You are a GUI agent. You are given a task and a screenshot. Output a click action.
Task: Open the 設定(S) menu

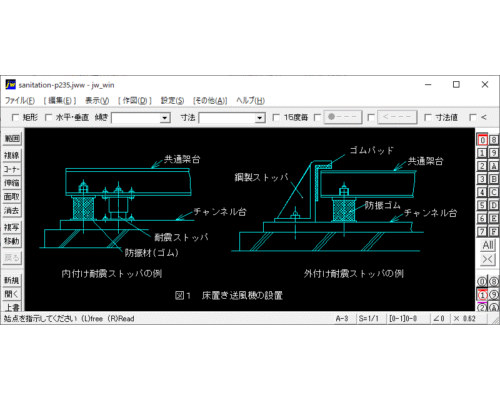(x=172, y=100)
